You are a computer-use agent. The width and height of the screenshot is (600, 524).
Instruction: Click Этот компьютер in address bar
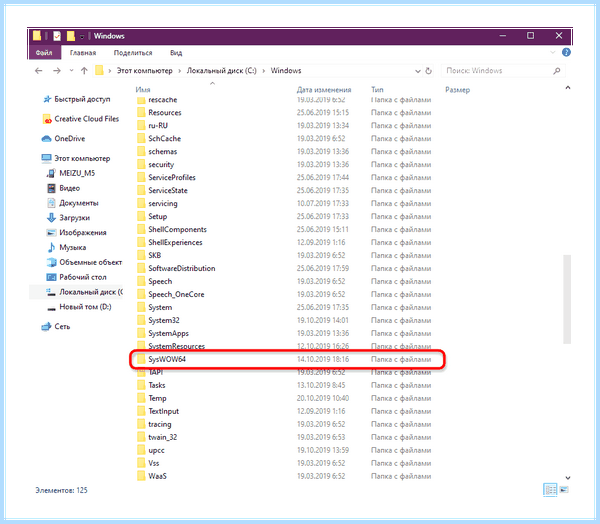tap(145, 71)
